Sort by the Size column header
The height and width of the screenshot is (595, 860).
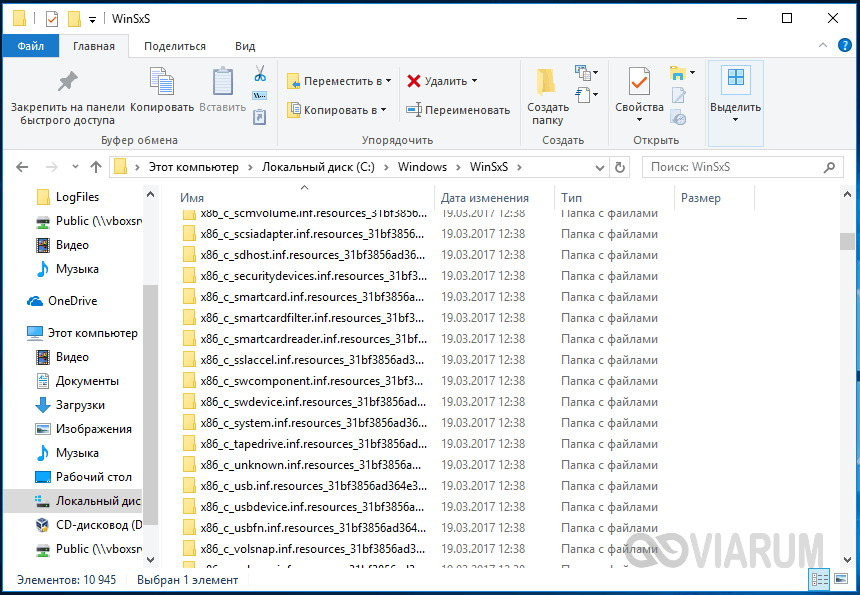(715, 198)
